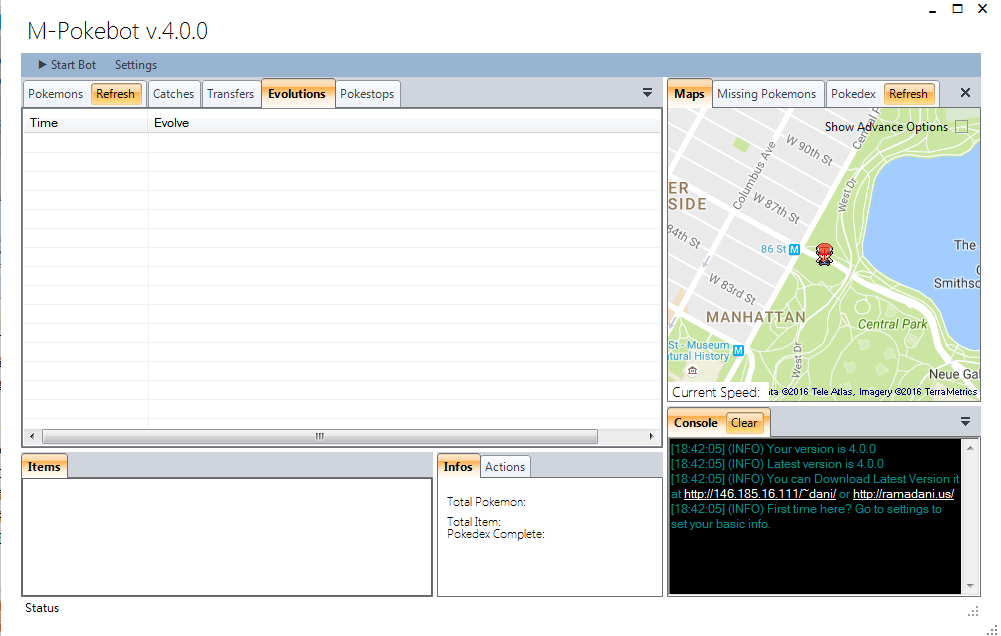Close the Maps panel with X icon
This screenshot has width=1001, height=636.
tap(965, 93)
